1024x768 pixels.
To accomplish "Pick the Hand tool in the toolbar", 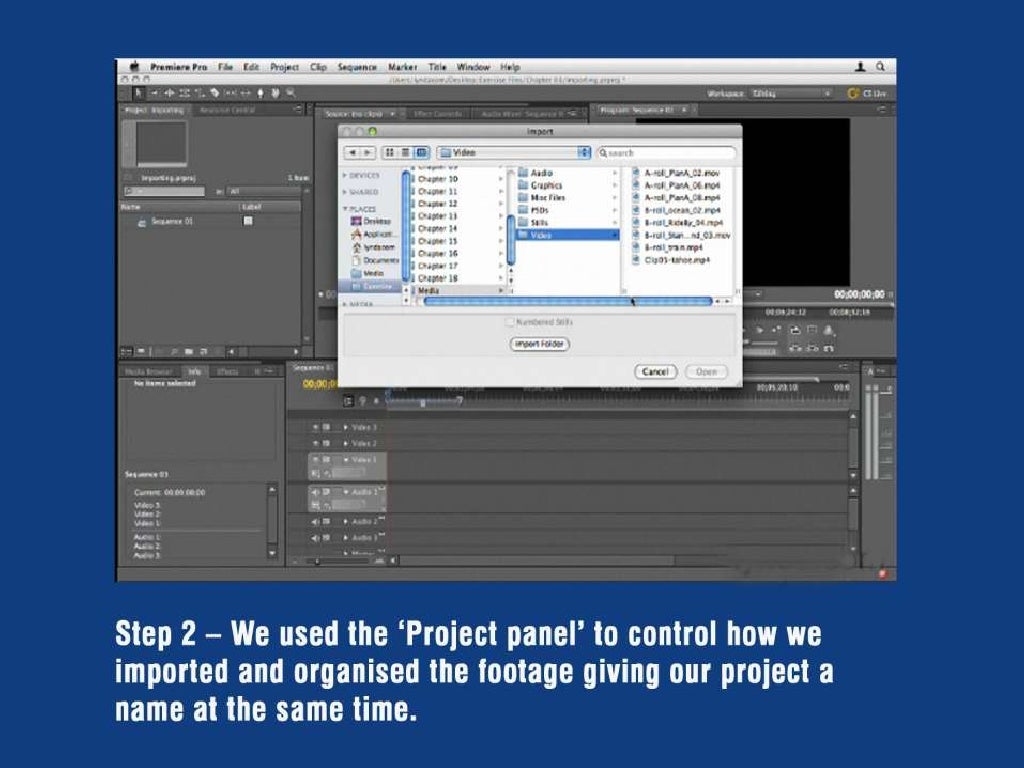I will pyautogui.click(x=276, y=93).
